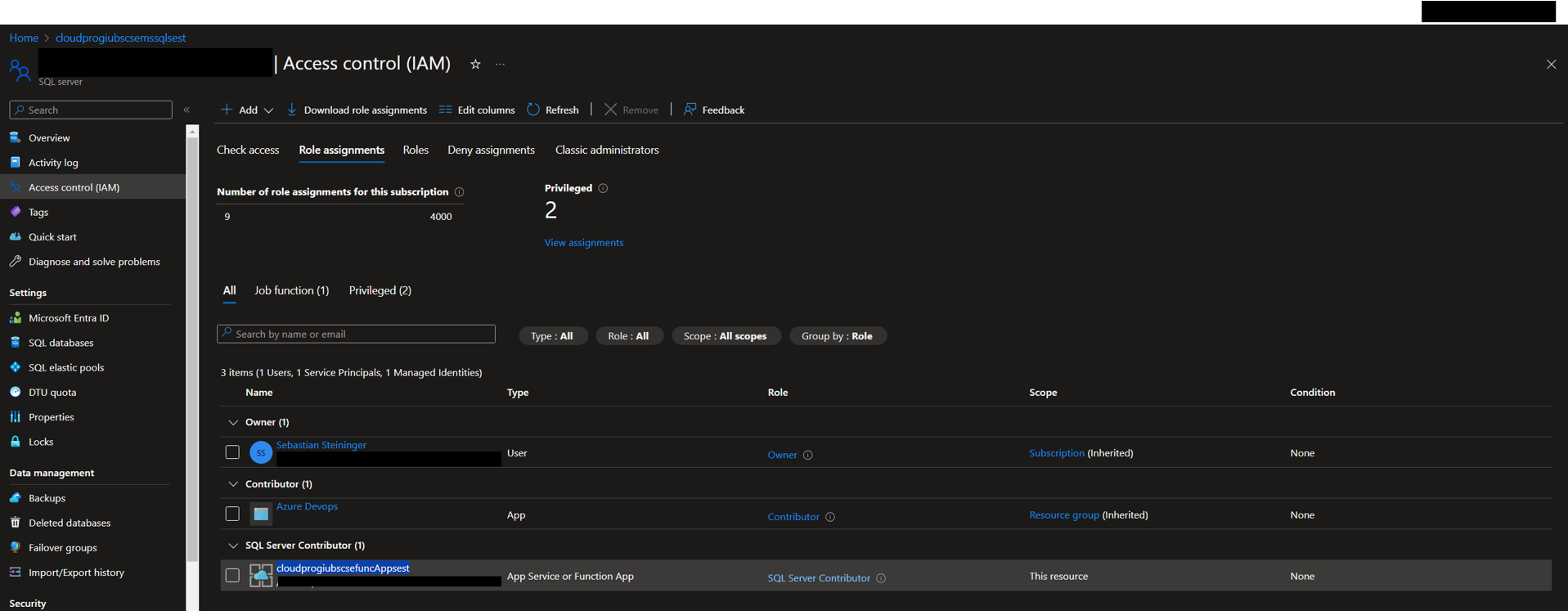Open Locks in settings
The width and height of the screenshot is (1568, 611).
pos(41,442)
